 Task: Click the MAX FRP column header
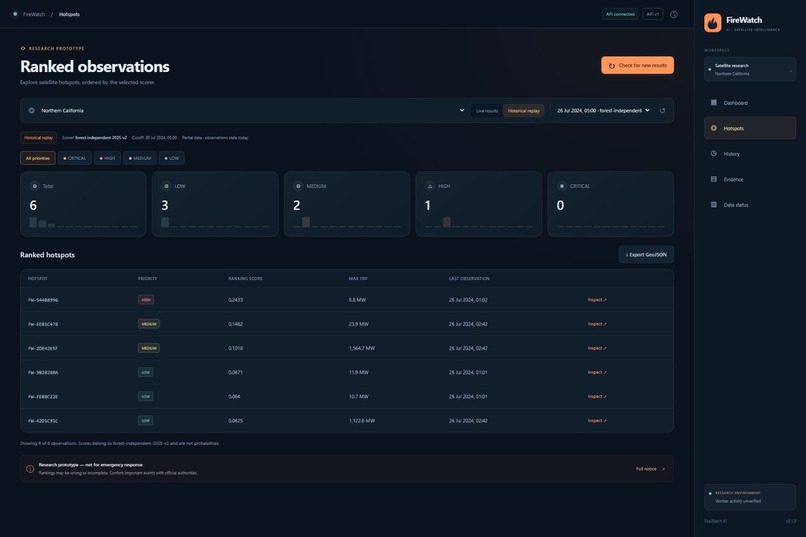[358, 279]
